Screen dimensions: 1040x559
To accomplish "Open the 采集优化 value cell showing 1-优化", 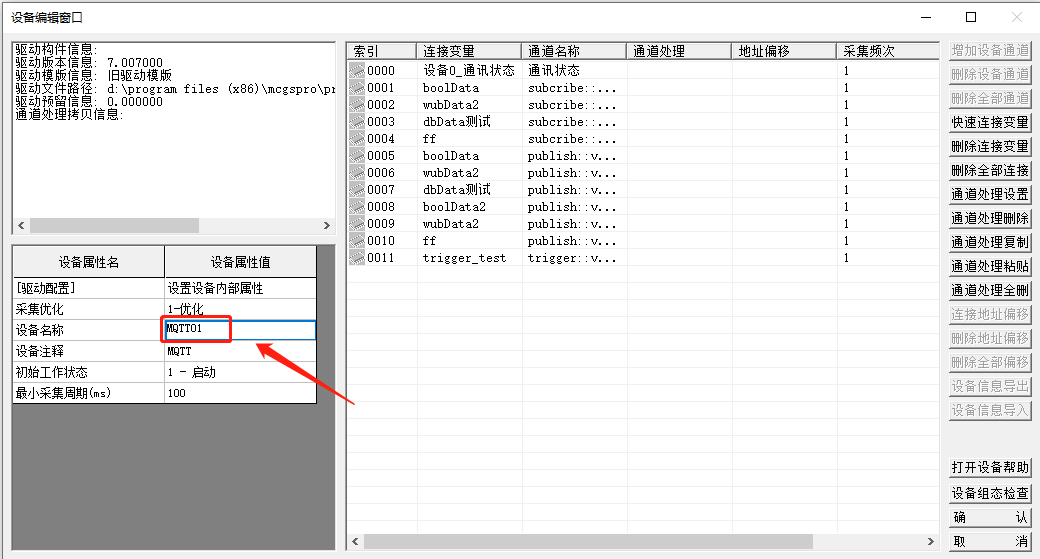I will 240,309.
